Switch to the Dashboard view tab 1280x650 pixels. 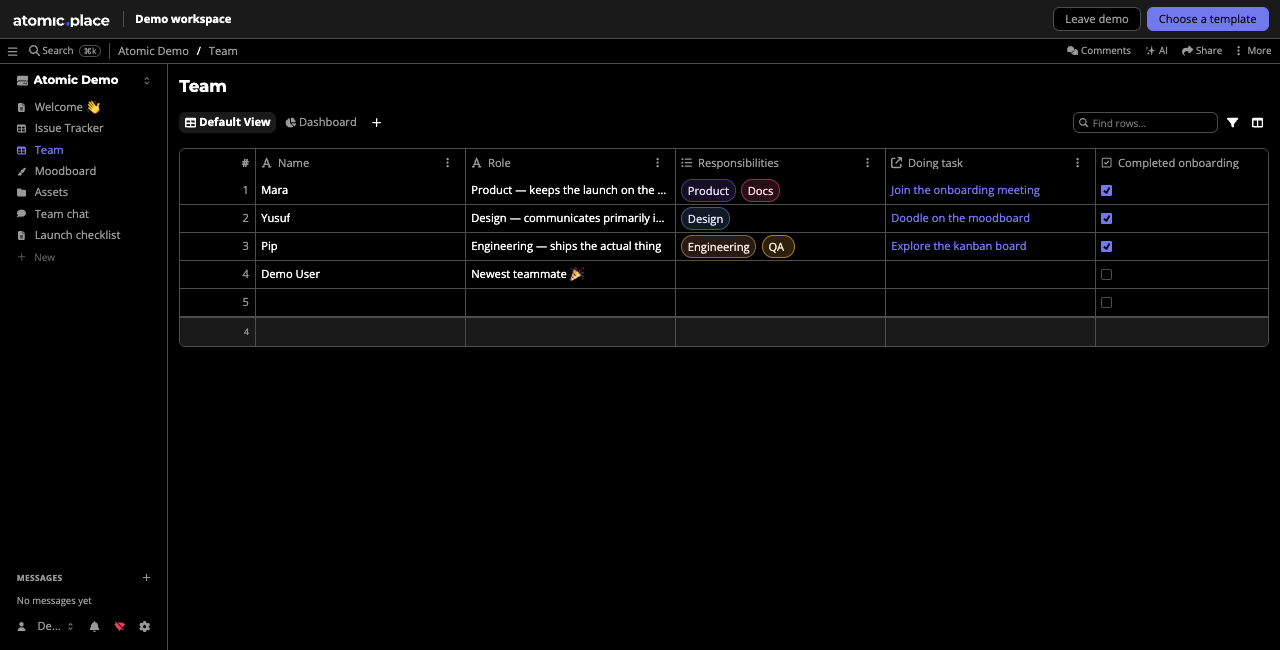coord(321,122)
